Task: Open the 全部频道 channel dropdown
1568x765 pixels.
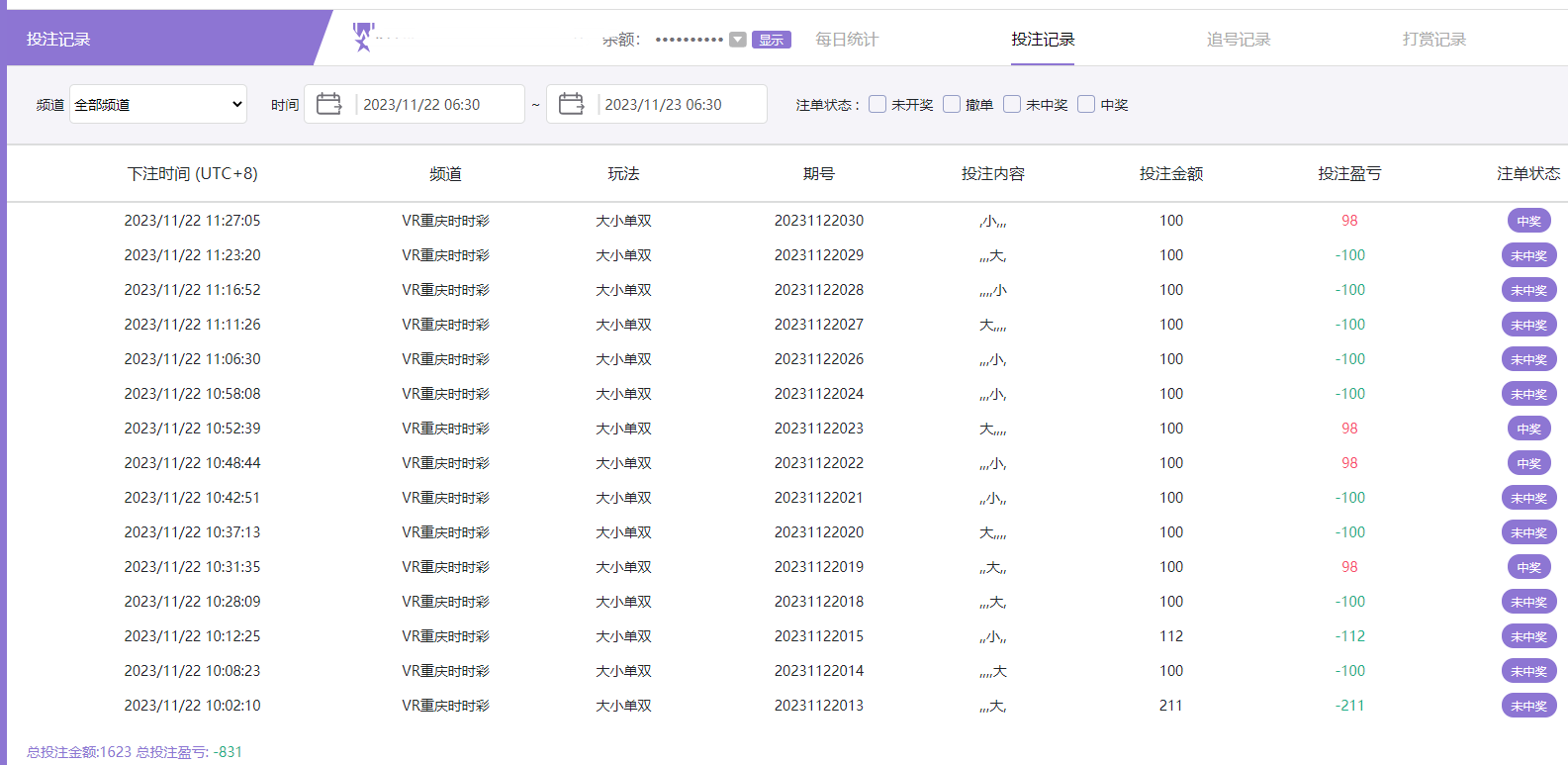Action: pyautogui.click(x=158, y=104)
